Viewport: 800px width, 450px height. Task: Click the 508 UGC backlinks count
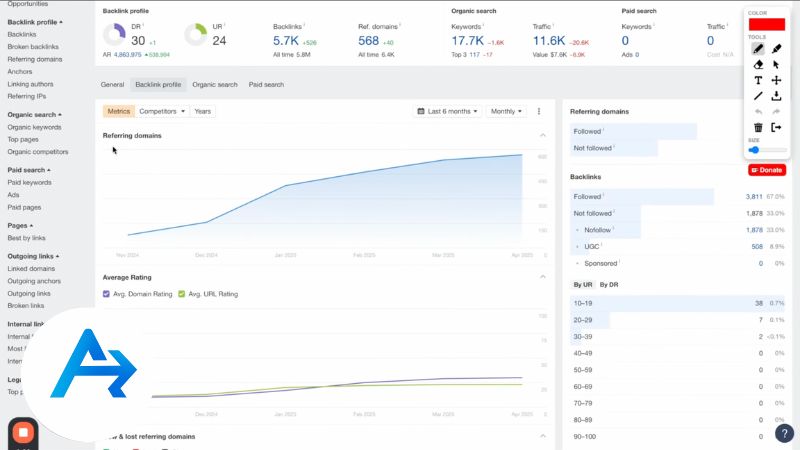click(757, 246)
